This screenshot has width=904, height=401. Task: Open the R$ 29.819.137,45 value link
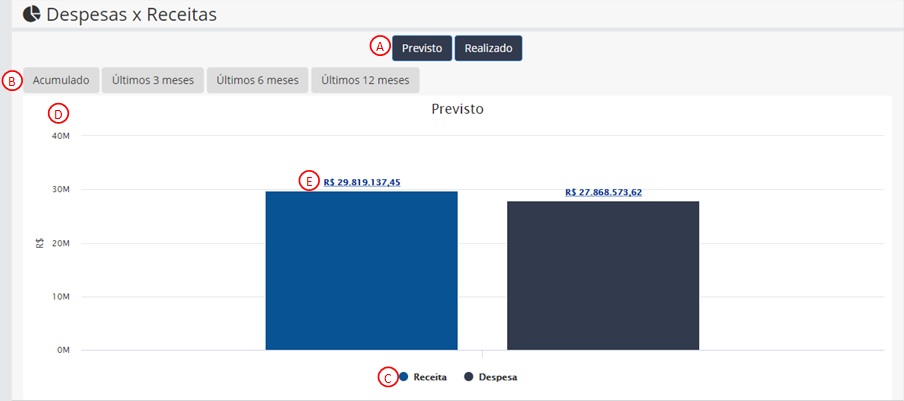(362, 182)
